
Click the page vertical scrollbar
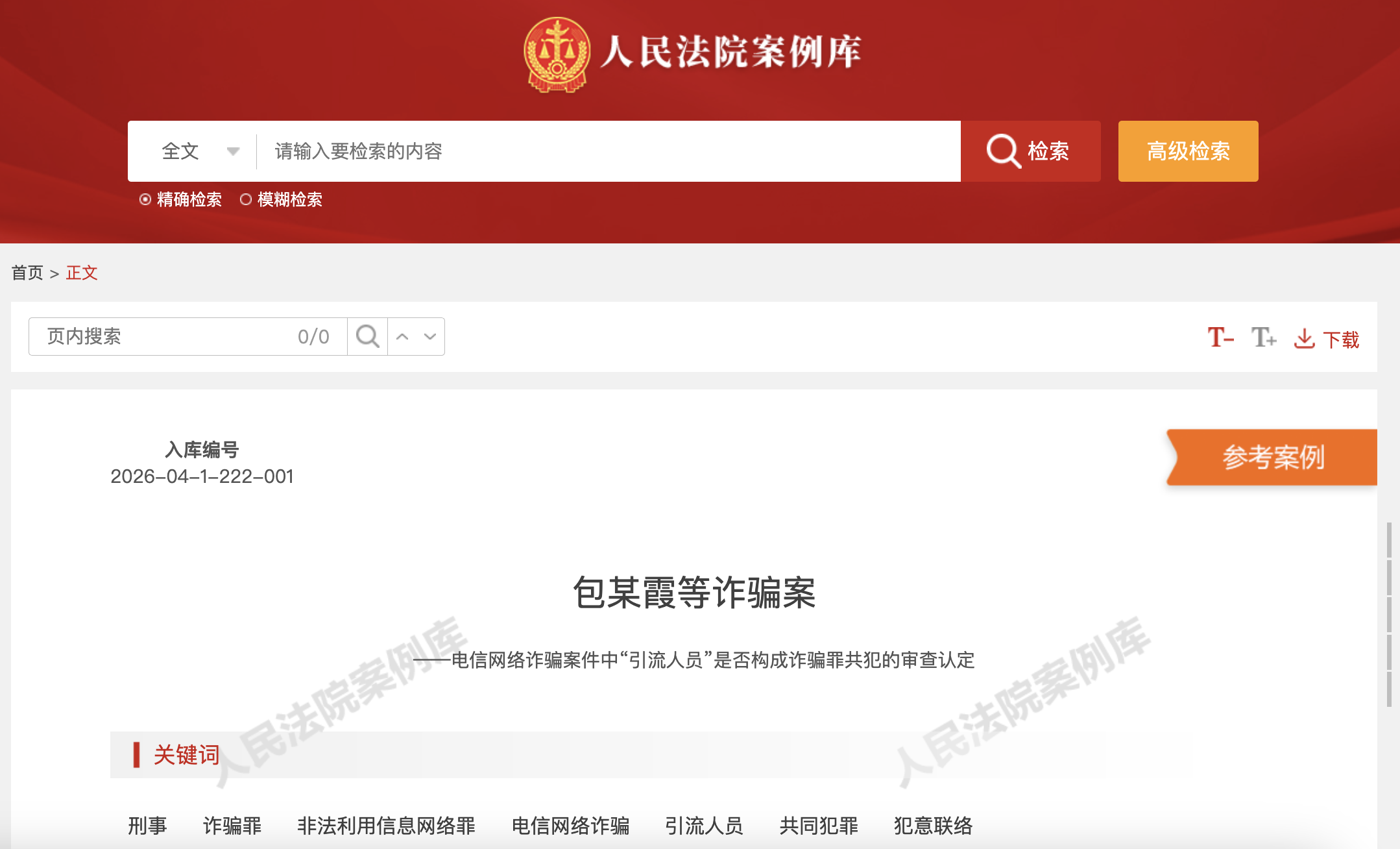(x=1389, y=613)
